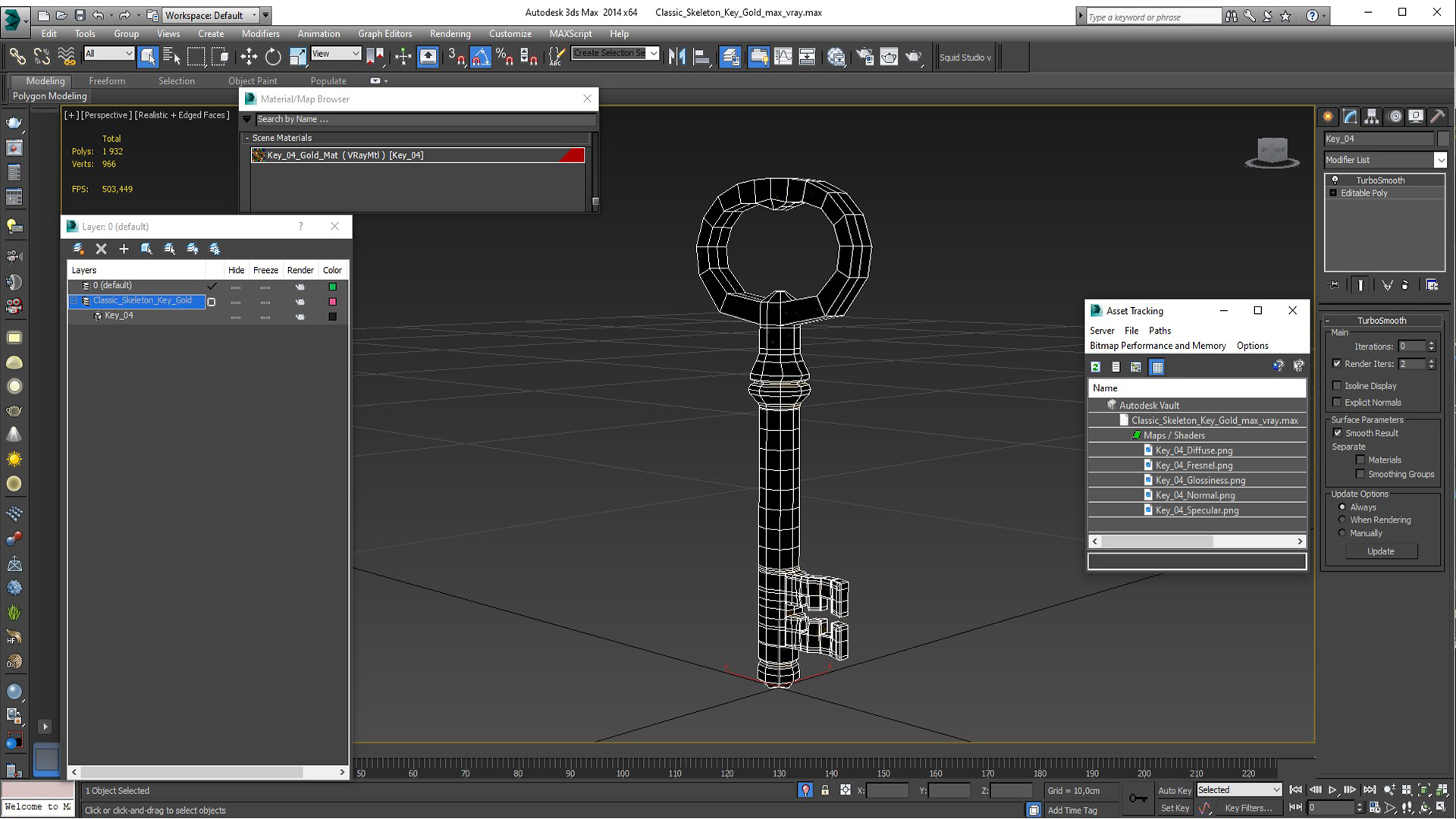The width and height of the screenshot is (1456, 819).
Task: Open Select by Name dialog
Action: 171,57
